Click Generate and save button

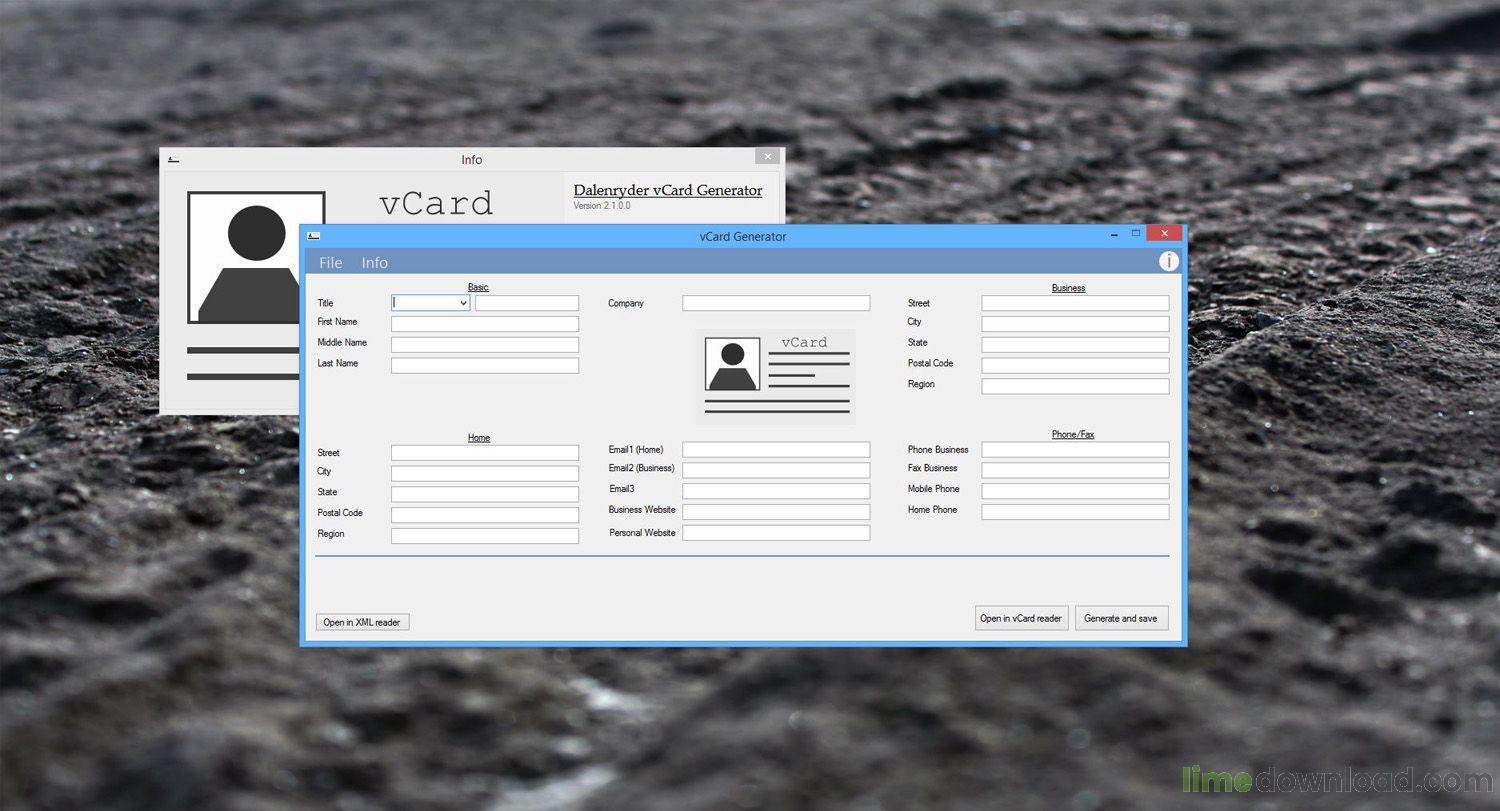(1120, 618)
